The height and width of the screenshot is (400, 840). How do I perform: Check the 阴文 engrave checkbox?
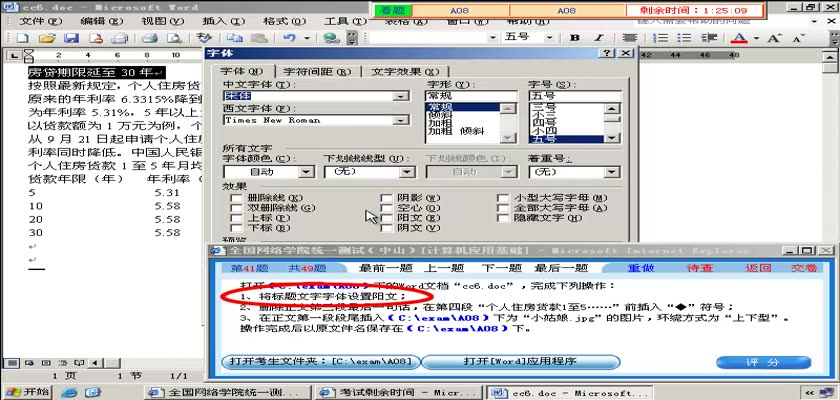(x=386, y=228)
